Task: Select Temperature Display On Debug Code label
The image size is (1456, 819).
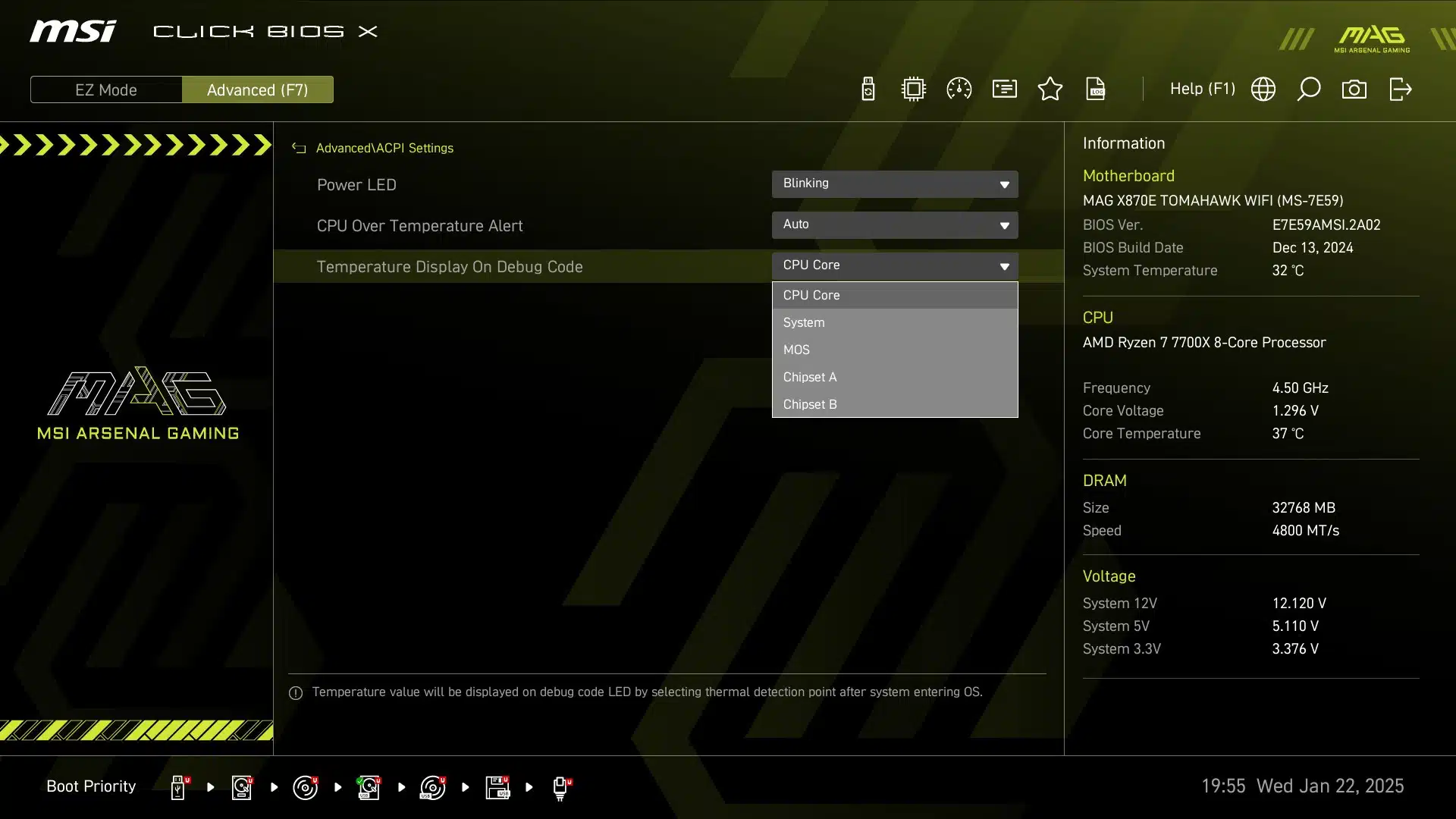Action: pyautogui.click(x=450, y=267)
